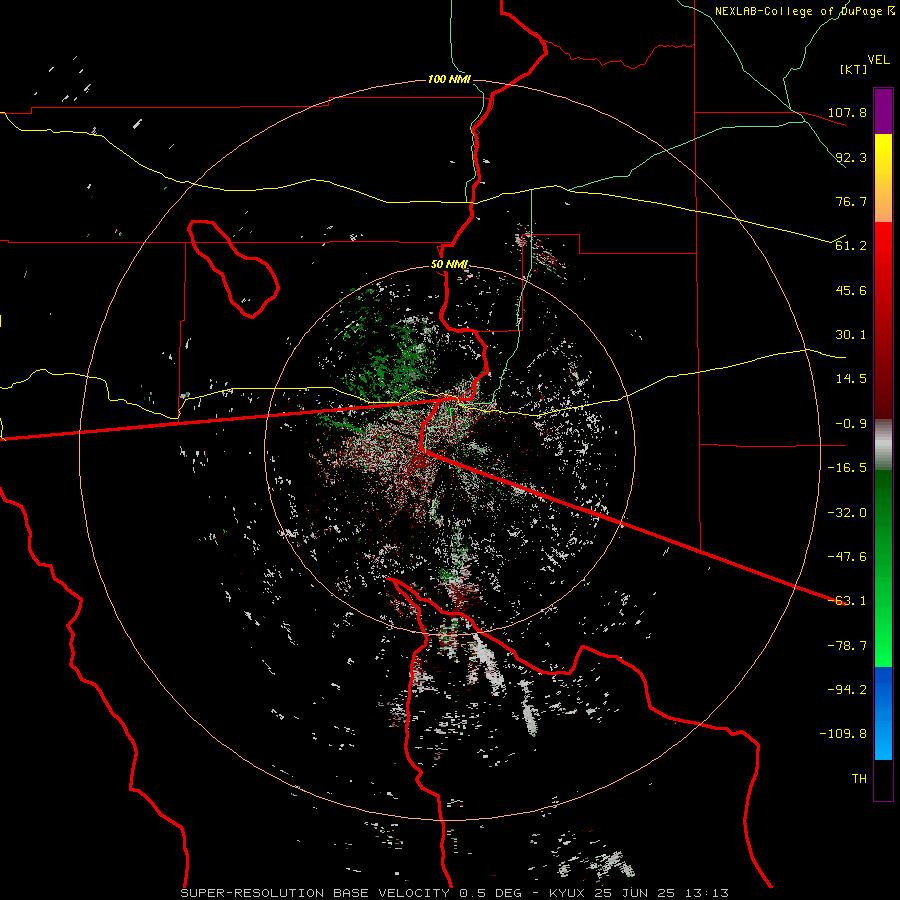The image size is (900, 900).
Task: Click the -63.1 velocity scale value
Action: click(847, 601)
